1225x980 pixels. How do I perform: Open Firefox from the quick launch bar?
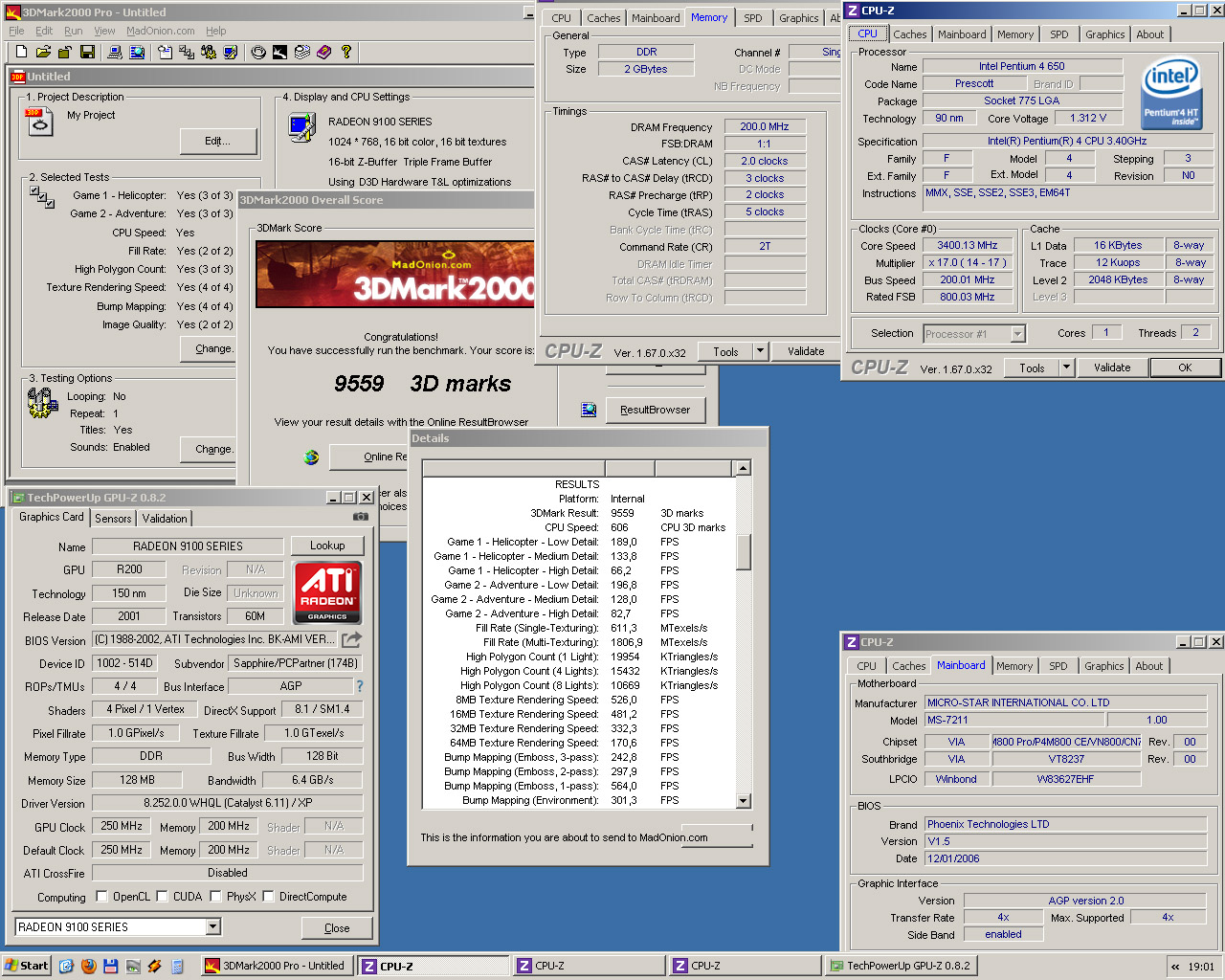coord(88,966)
